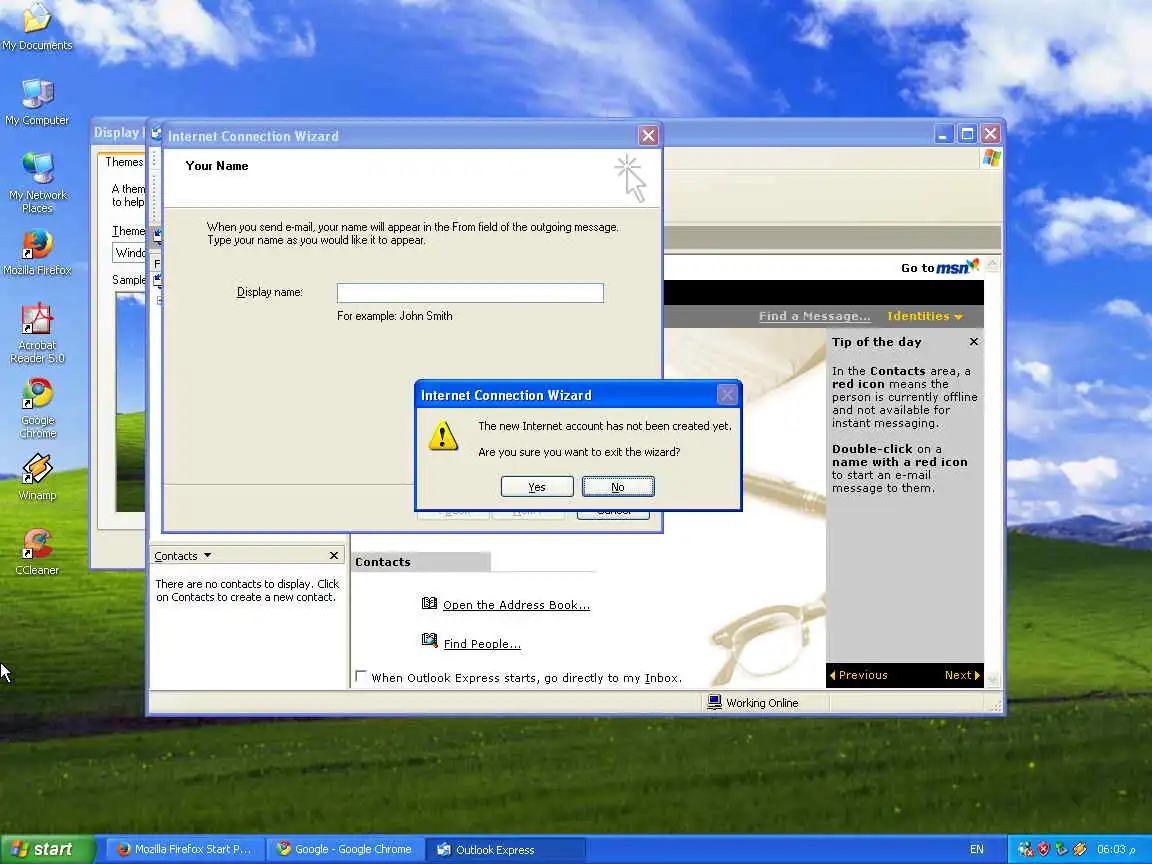This screenshot has height=864, width=1152.
Task: Click the red shield tray icon
Action: tap(1043, 849)
